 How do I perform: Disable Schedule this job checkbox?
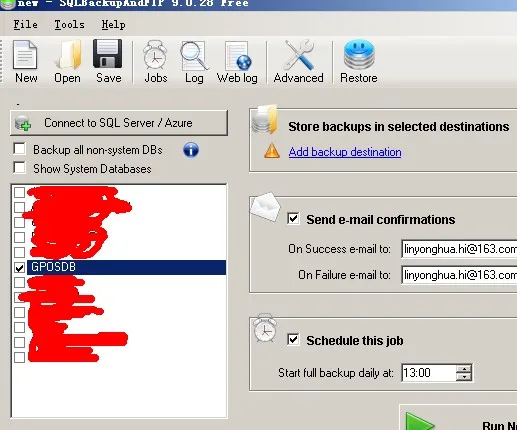[293, 340]
